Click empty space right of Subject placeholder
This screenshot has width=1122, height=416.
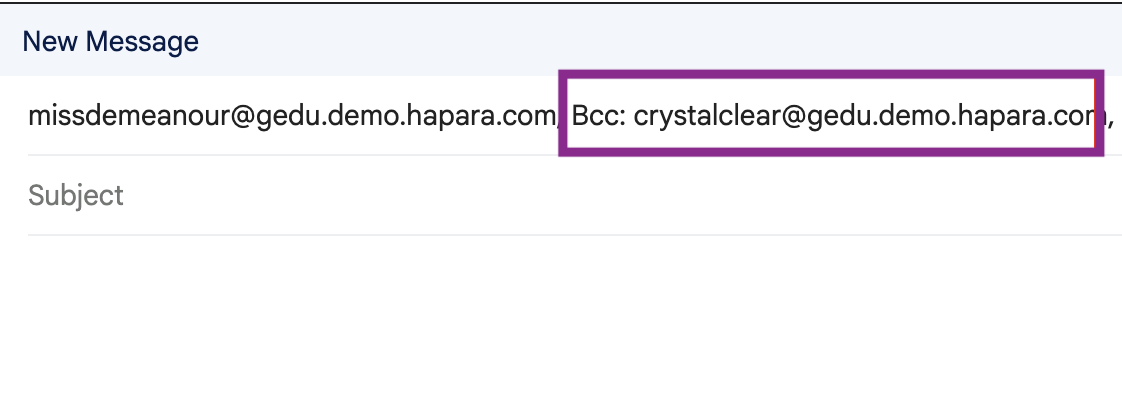(623, 195)
